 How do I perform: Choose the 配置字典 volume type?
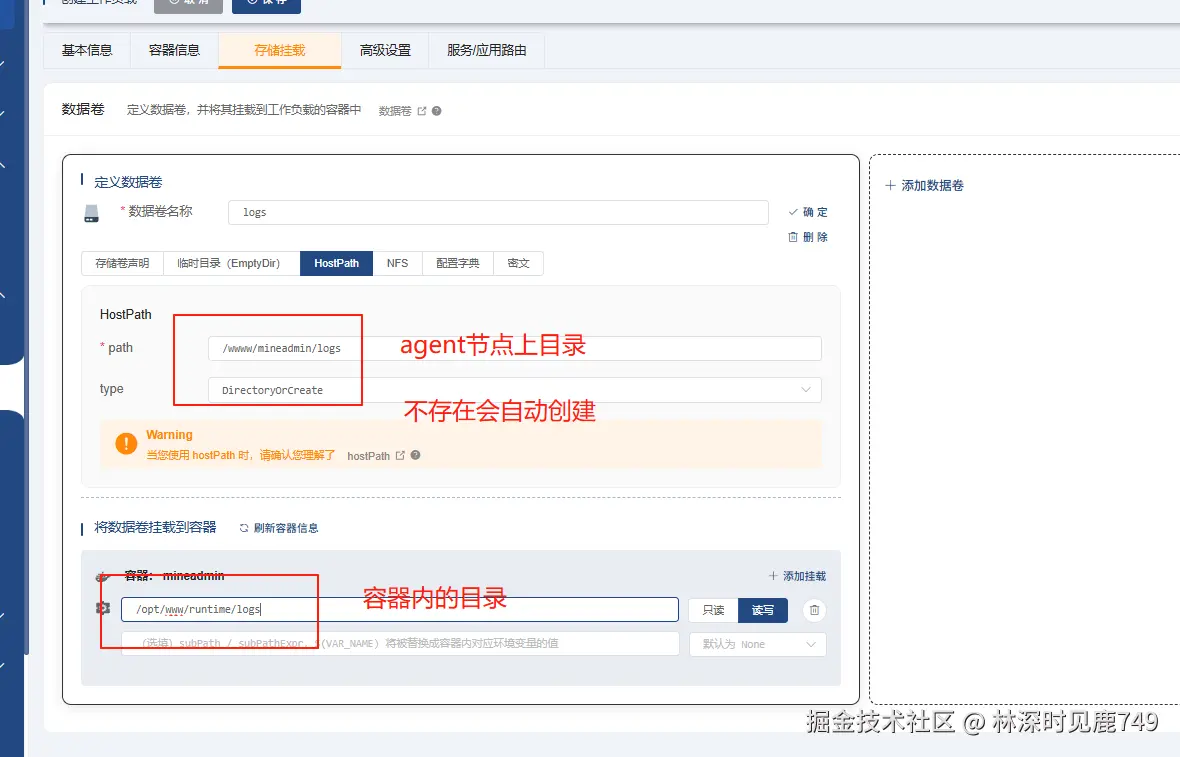pos(458,263)
